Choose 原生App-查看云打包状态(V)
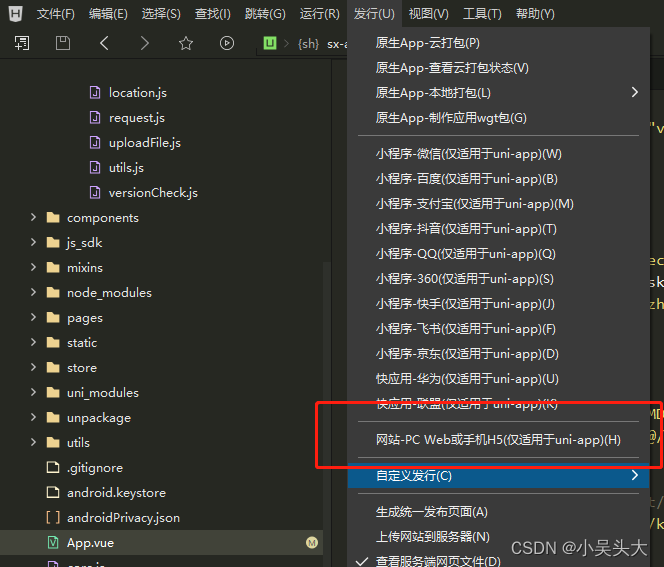This screenshot has height=567, width=664. point(498,68)
